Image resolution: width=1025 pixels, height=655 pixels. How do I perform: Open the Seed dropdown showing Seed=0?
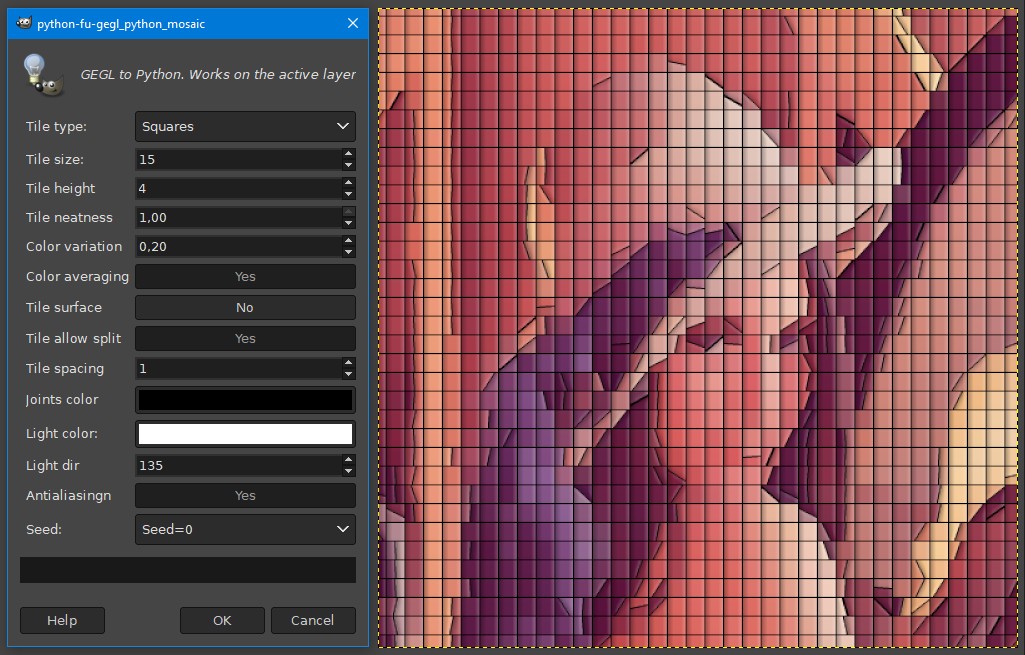point(245,529)
